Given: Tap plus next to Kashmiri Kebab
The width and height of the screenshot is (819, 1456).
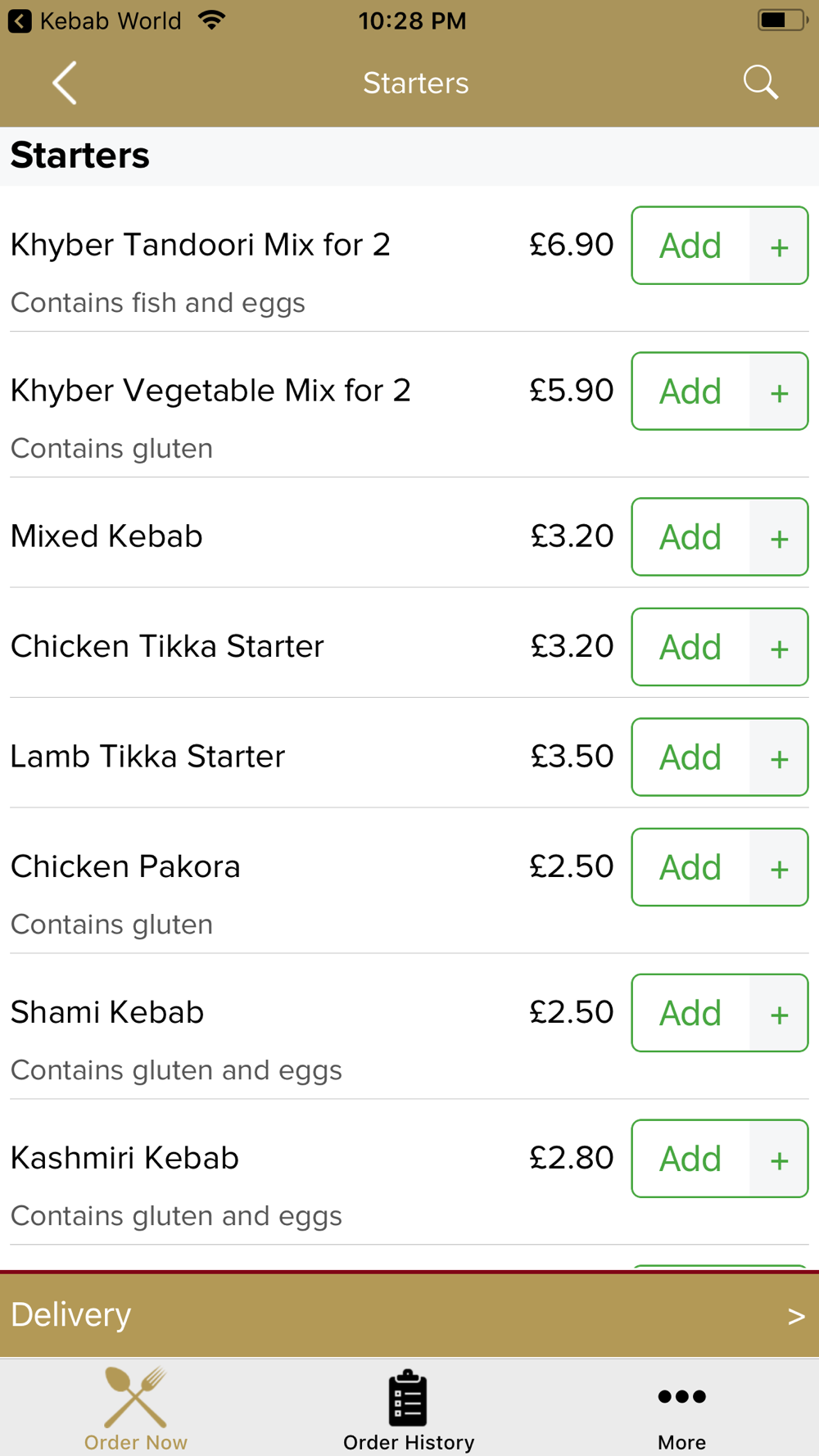Looking at the screenshot, I should point(779,1159).
